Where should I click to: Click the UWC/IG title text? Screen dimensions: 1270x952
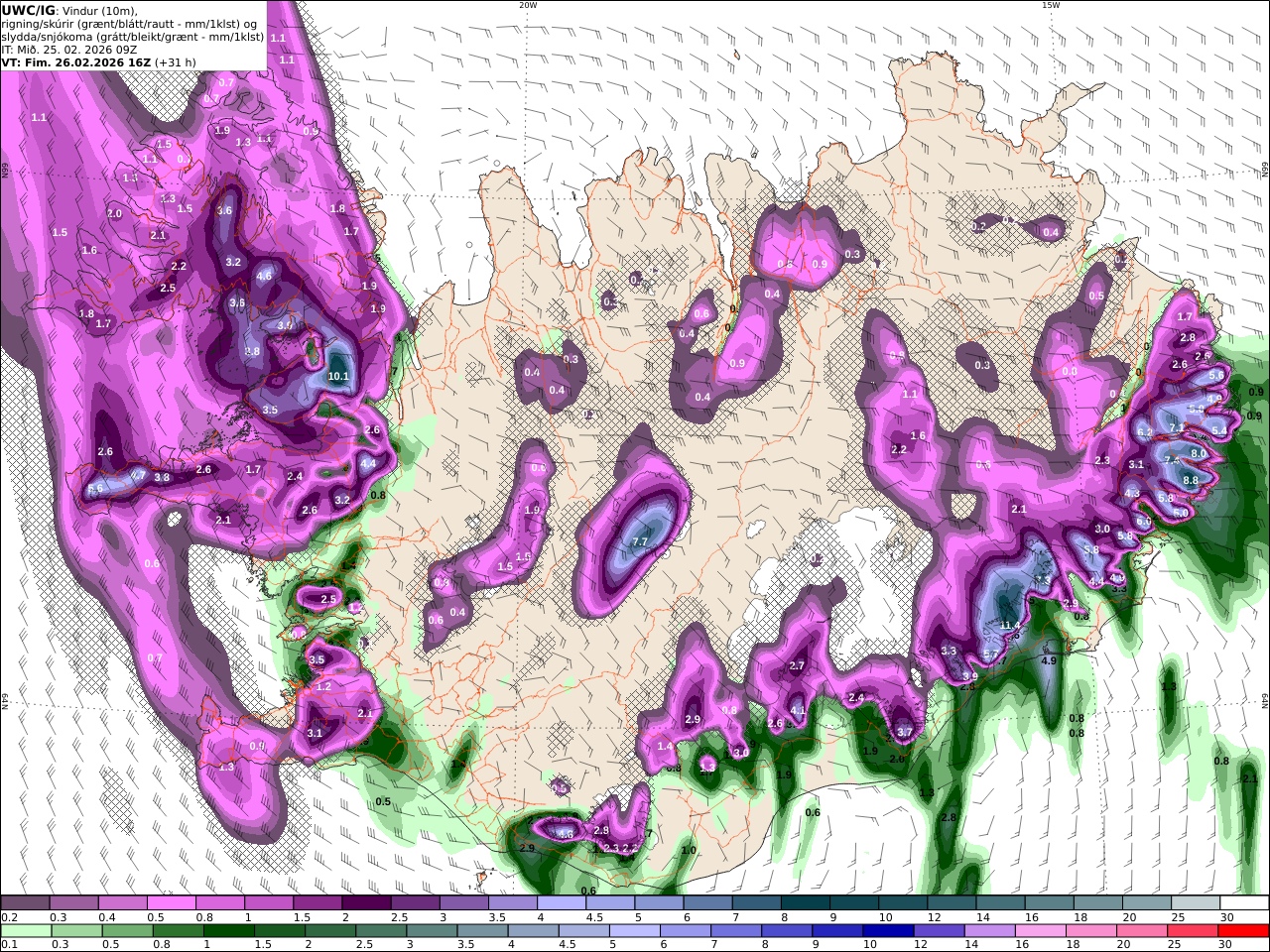28,10
